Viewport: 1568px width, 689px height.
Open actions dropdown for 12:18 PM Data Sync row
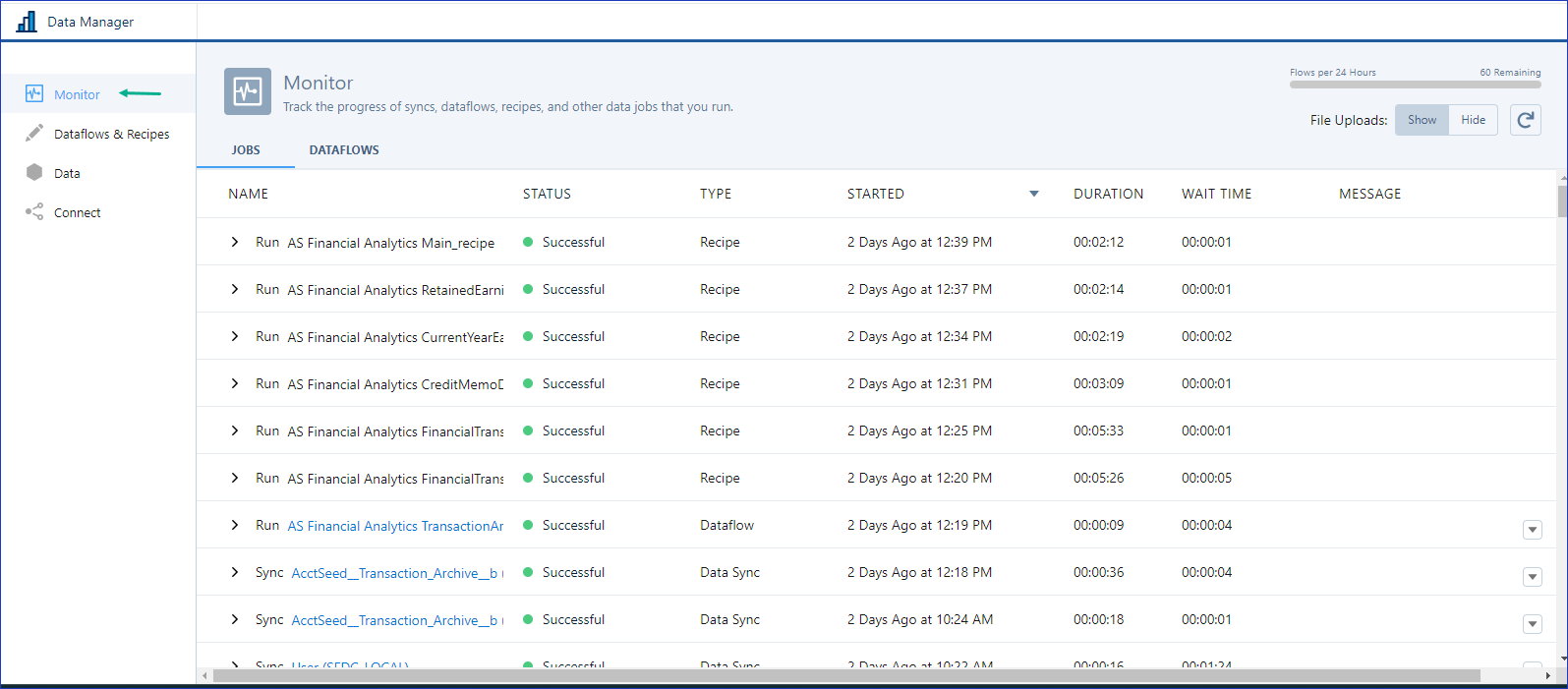click(1532, 577)
